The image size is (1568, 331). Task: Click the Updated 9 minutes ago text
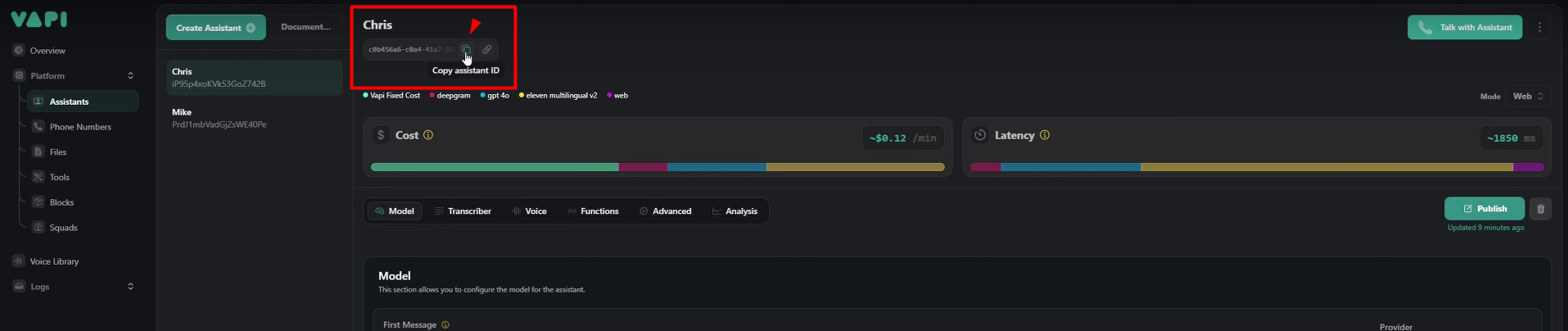click(x=1485, y=228)
